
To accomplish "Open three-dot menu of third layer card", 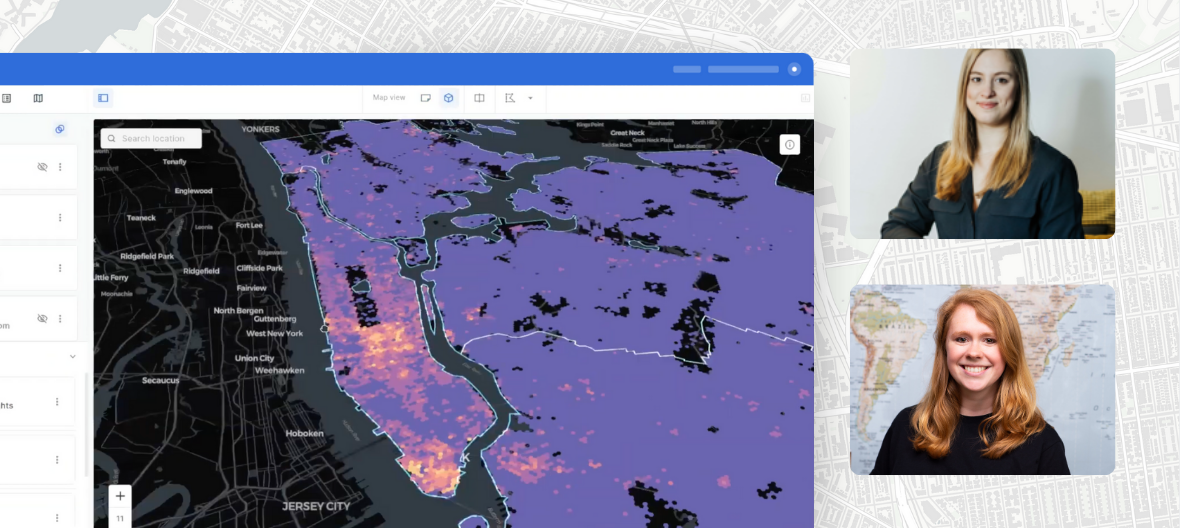I will (x=60, y=268).
